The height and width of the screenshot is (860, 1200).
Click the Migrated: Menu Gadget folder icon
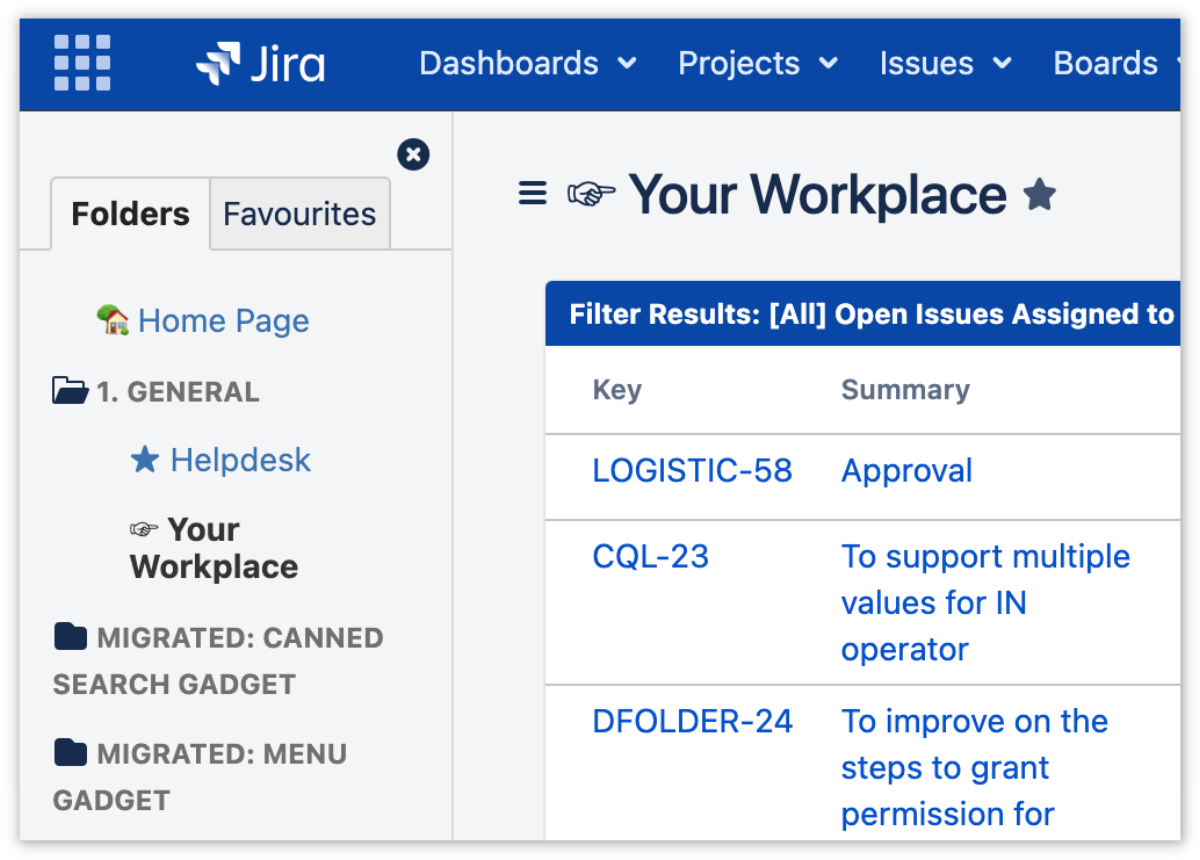(x=70, y=752)
